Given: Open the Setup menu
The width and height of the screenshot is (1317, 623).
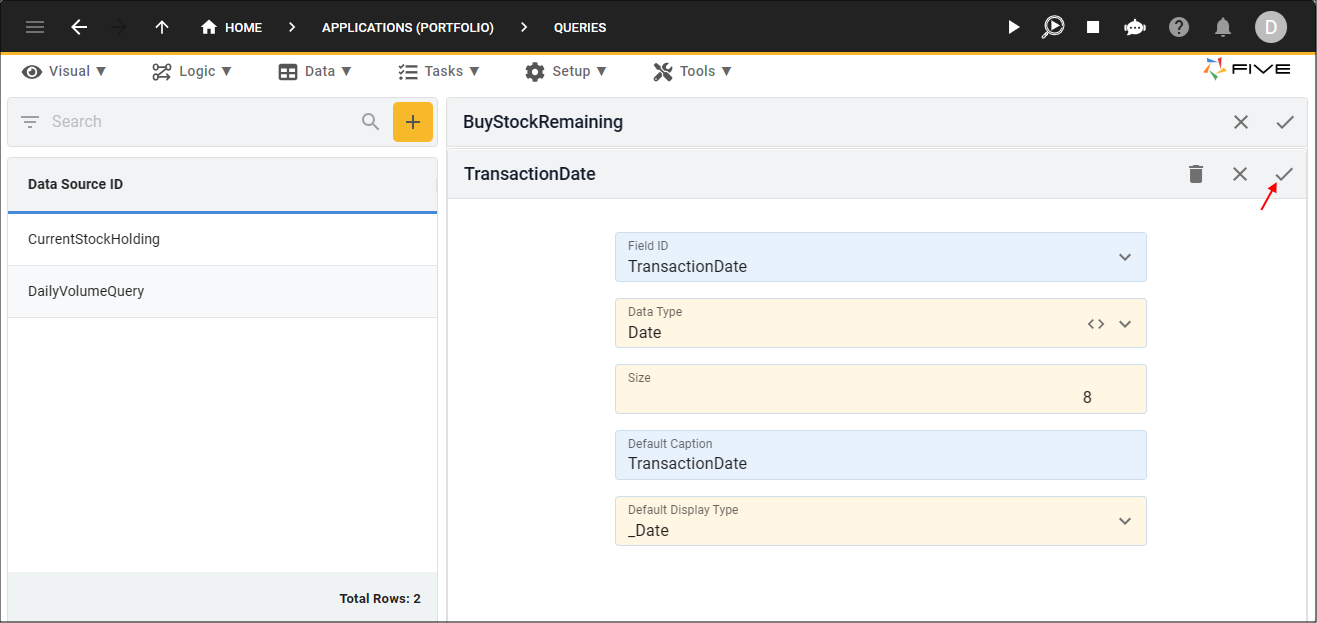Looking at the screenshot, I should [x=566, y=71].
